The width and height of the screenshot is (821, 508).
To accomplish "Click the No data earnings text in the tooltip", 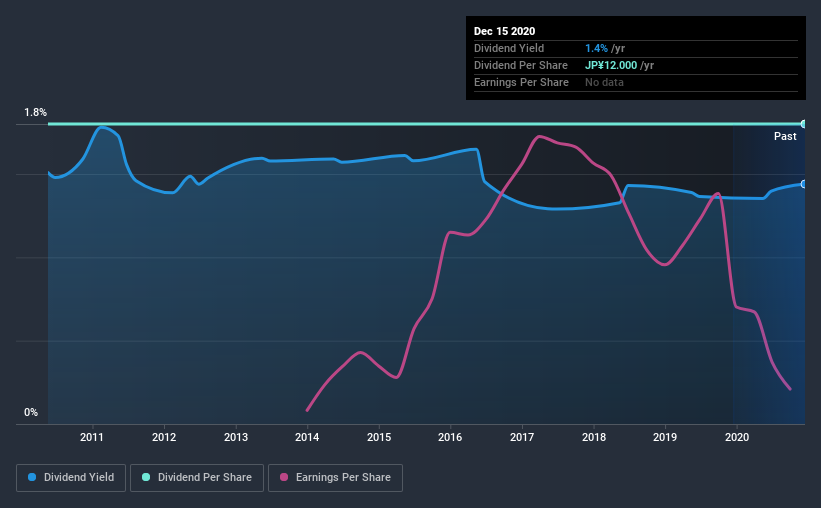I will click(604, 83).
